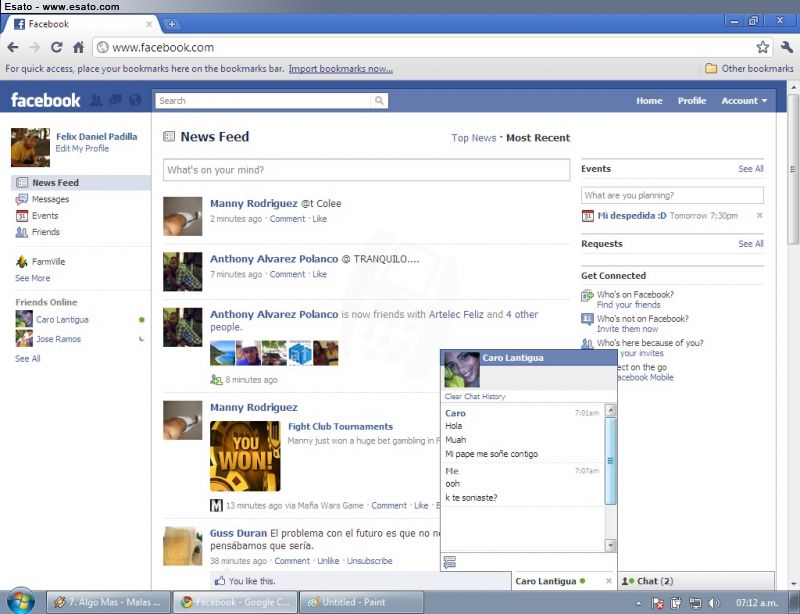
Task: Click the beach photo in new friends thumbnails
Action: coord(222,353)
